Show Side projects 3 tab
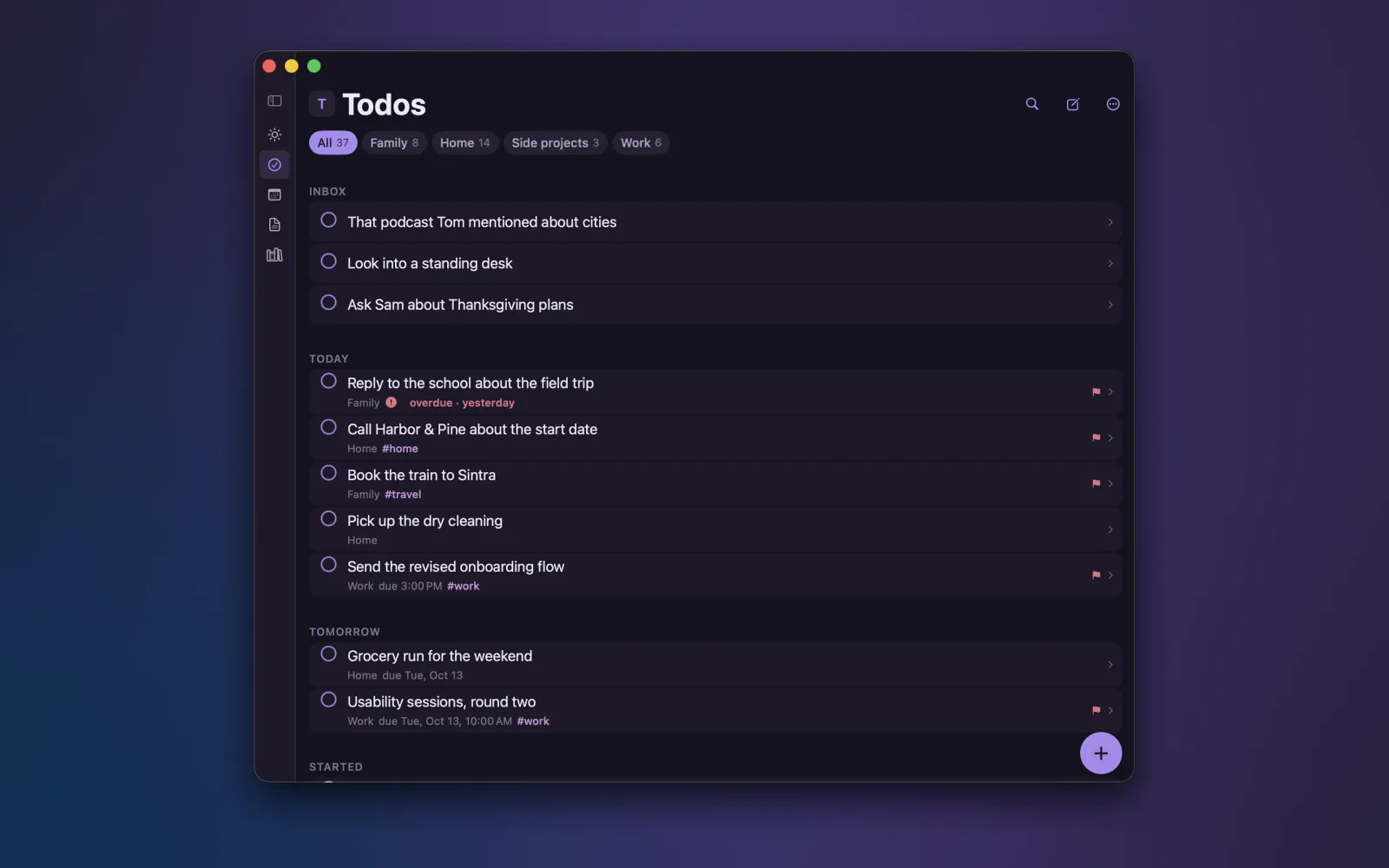The image size is (1389, 868). click(556, 143)
